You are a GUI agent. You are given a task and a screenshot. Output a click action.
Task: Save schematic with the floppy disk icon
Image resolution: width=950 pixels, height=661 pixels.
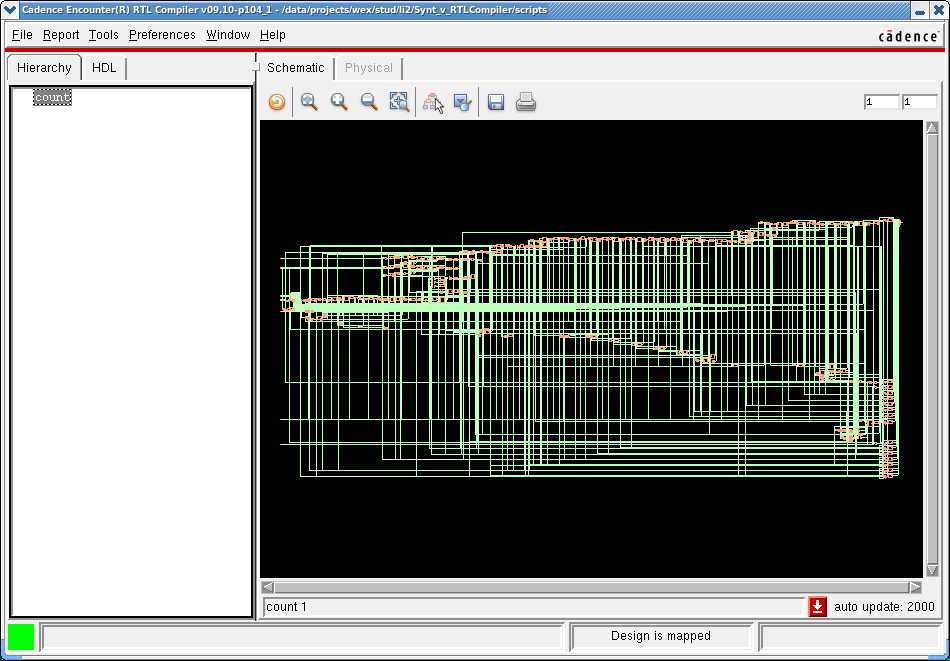pyautogui.click(x=496, y=102)
